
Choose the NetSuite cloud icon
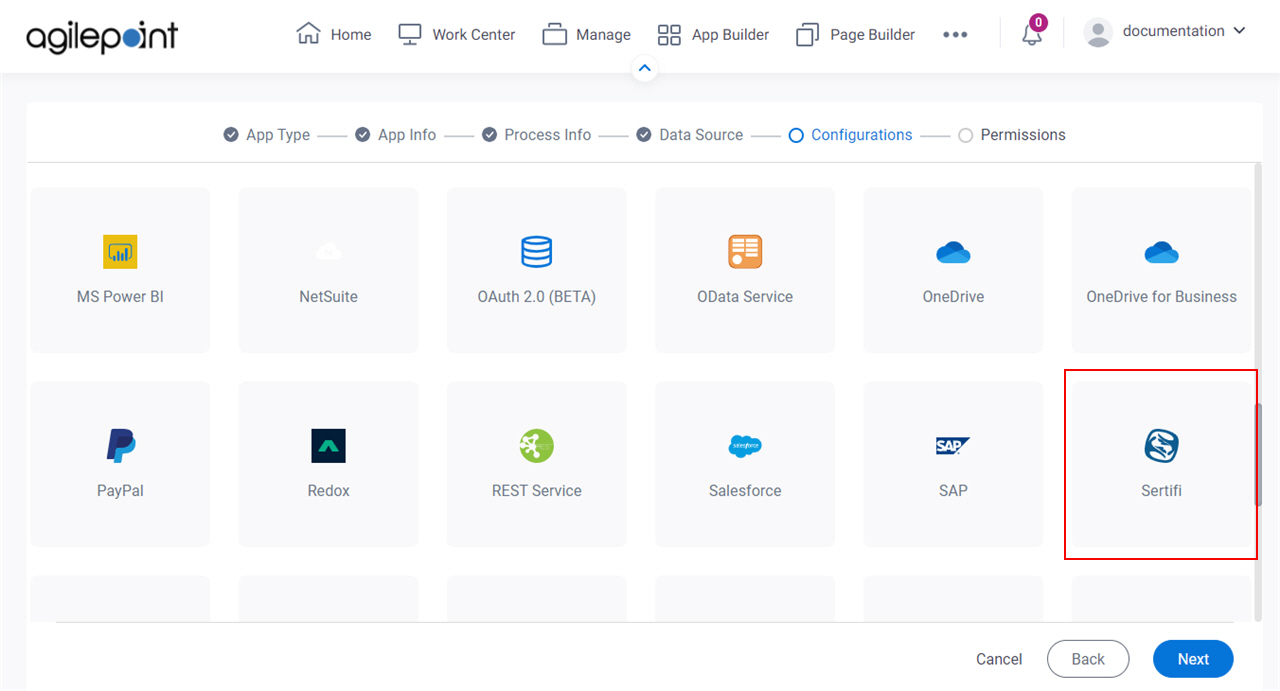[328, 252]
